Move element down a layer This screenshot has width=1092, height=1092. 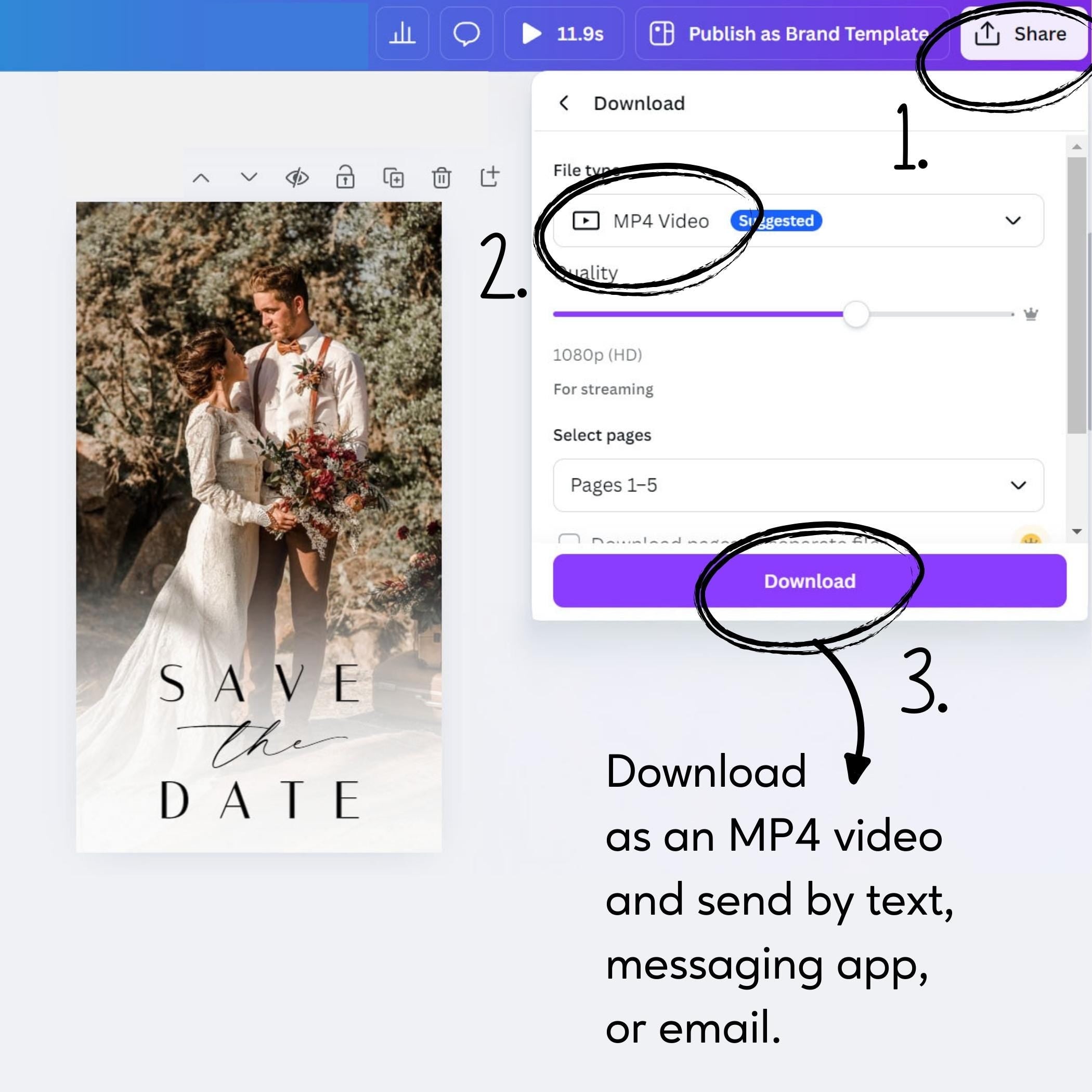pos(249,177)
